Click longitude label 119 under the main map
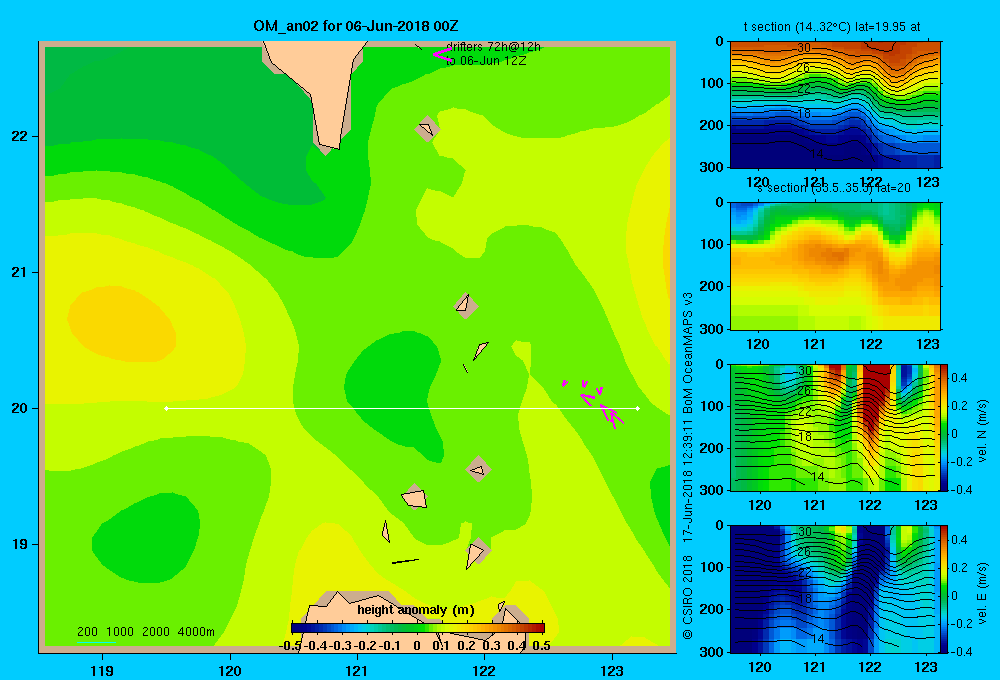This screenshot has height=680, width=1000. point(102,670)
